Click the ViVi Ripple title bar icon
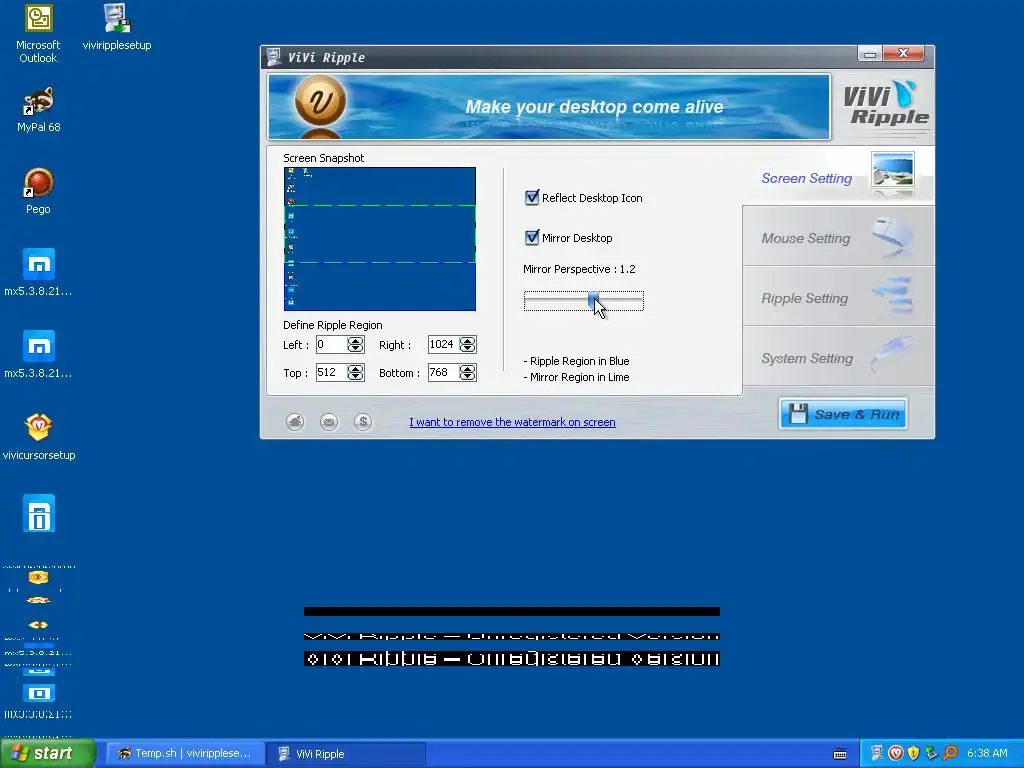Viewport: 1024px width, 768px height. pos(274,57)
